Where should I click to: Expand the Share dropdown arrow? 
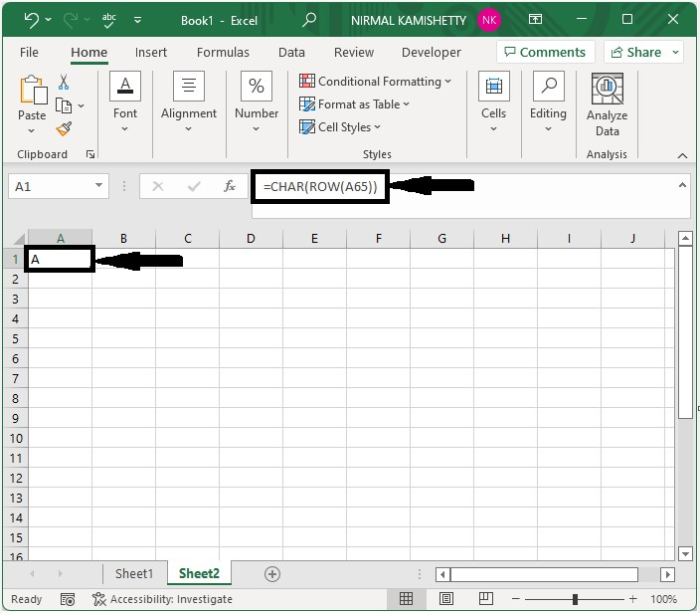(x=676, y=52)
